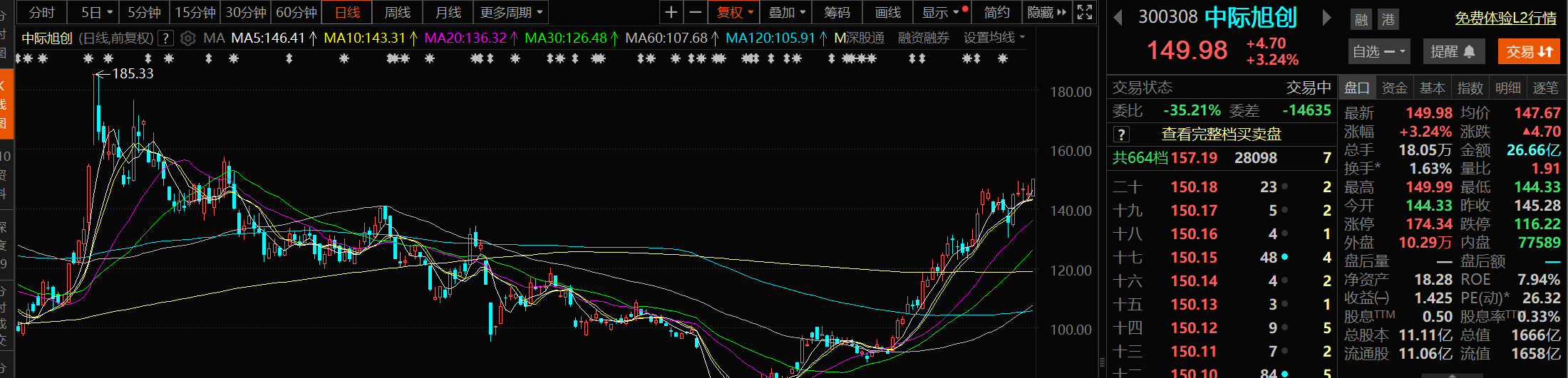Select the 二十 ask row at 150.18
The width and height of the screenshot is (1568, 378).
point(1222,187)
